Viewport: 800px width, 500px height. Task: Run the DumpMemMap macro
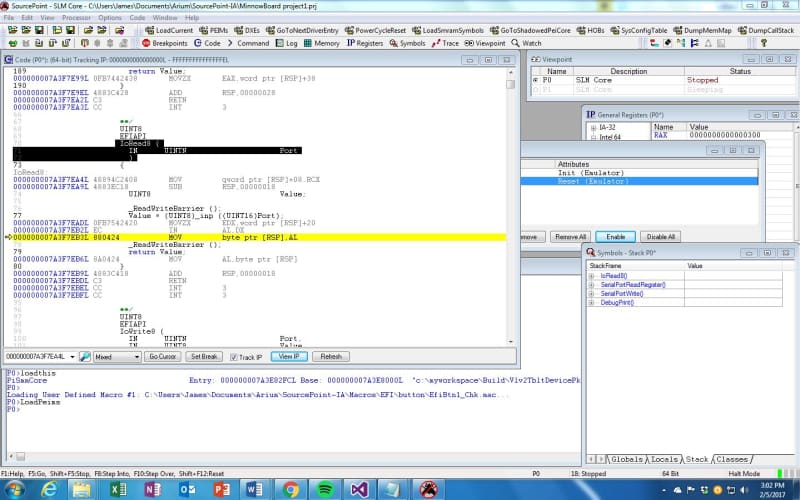(x=702, y=30)
